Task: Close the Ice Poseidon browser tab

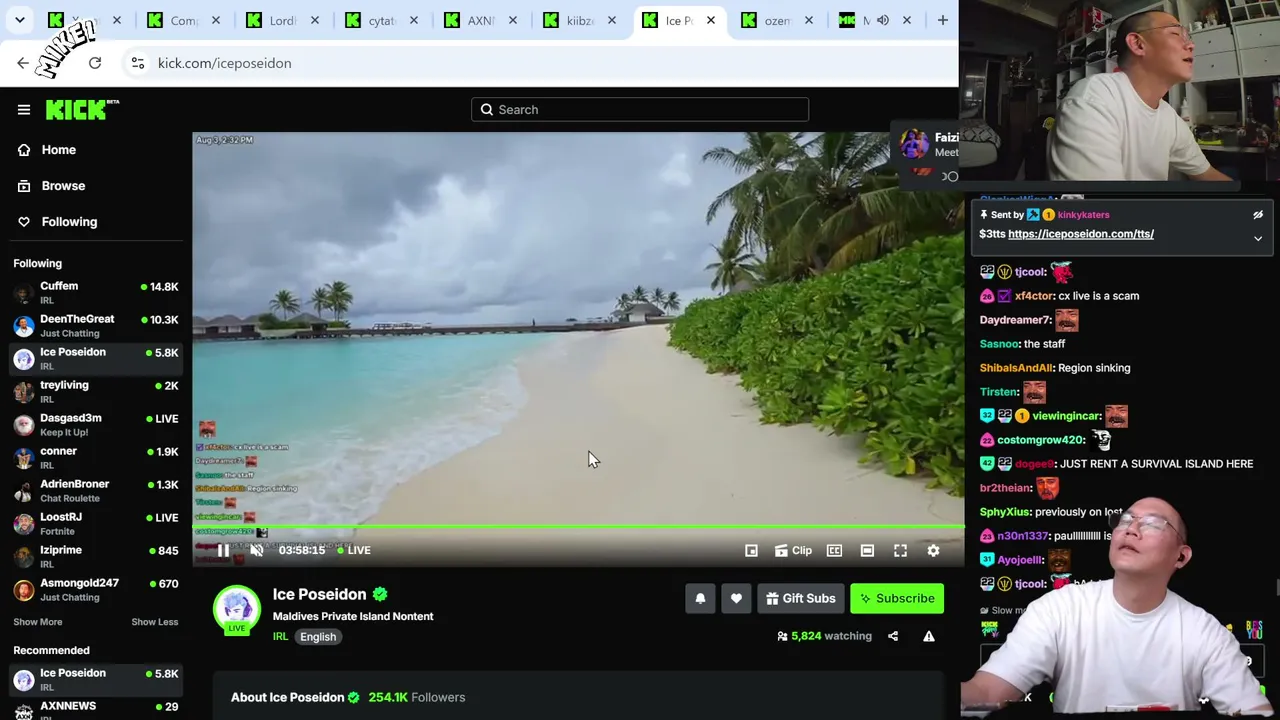Action: point(710,20)
